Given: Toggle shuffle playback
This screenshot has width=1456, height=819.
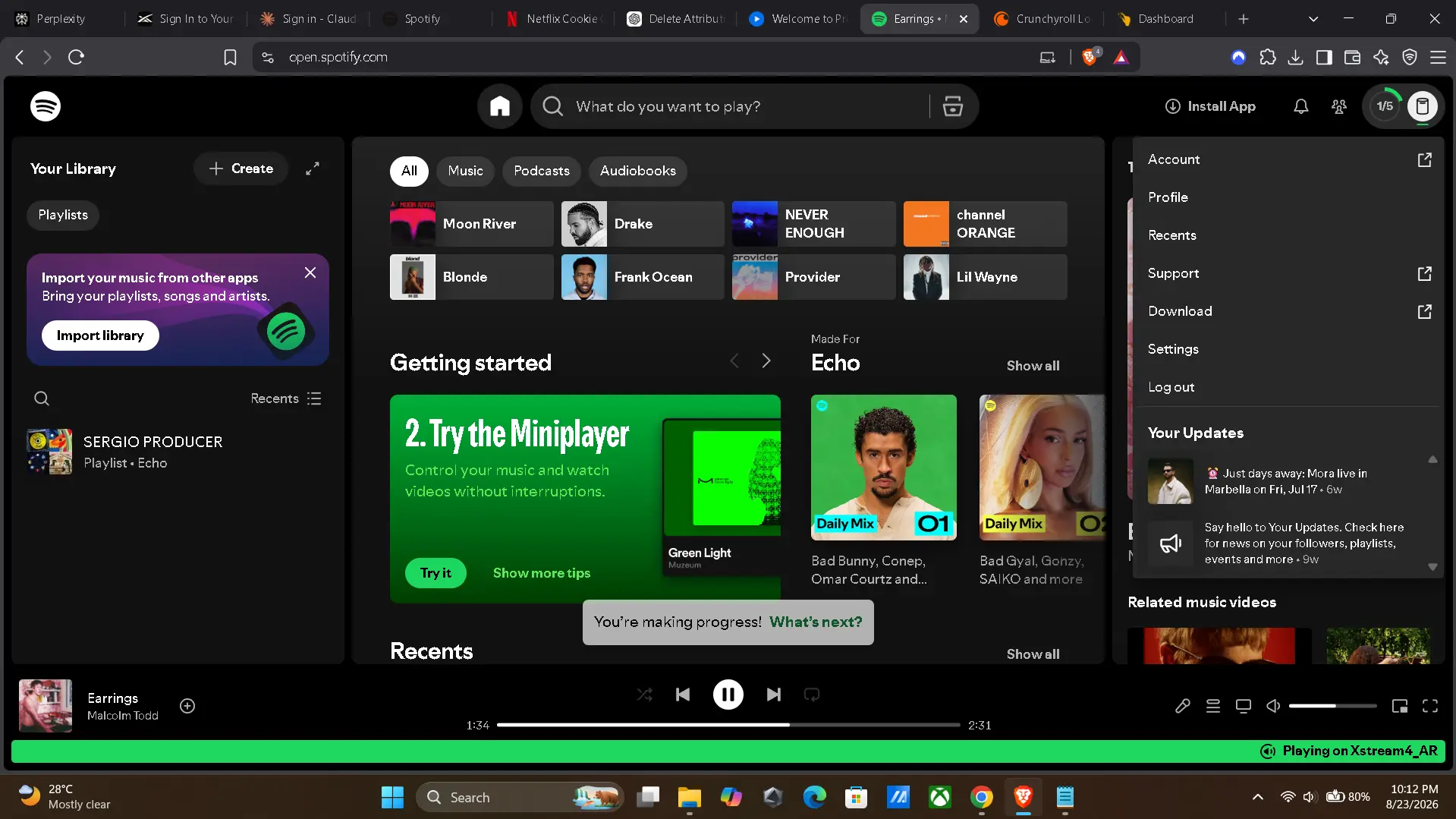Looking at the screenshot, I should (644, 695).
